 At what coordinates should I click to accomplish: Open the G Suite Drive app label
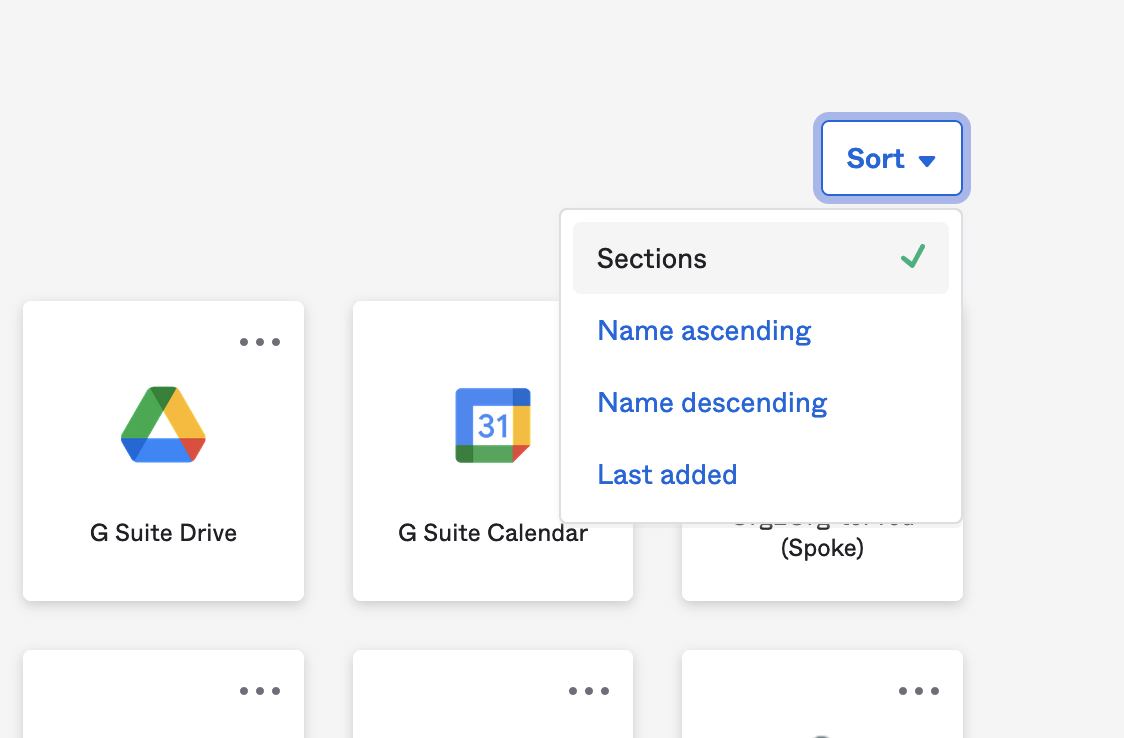click(163, 533)
